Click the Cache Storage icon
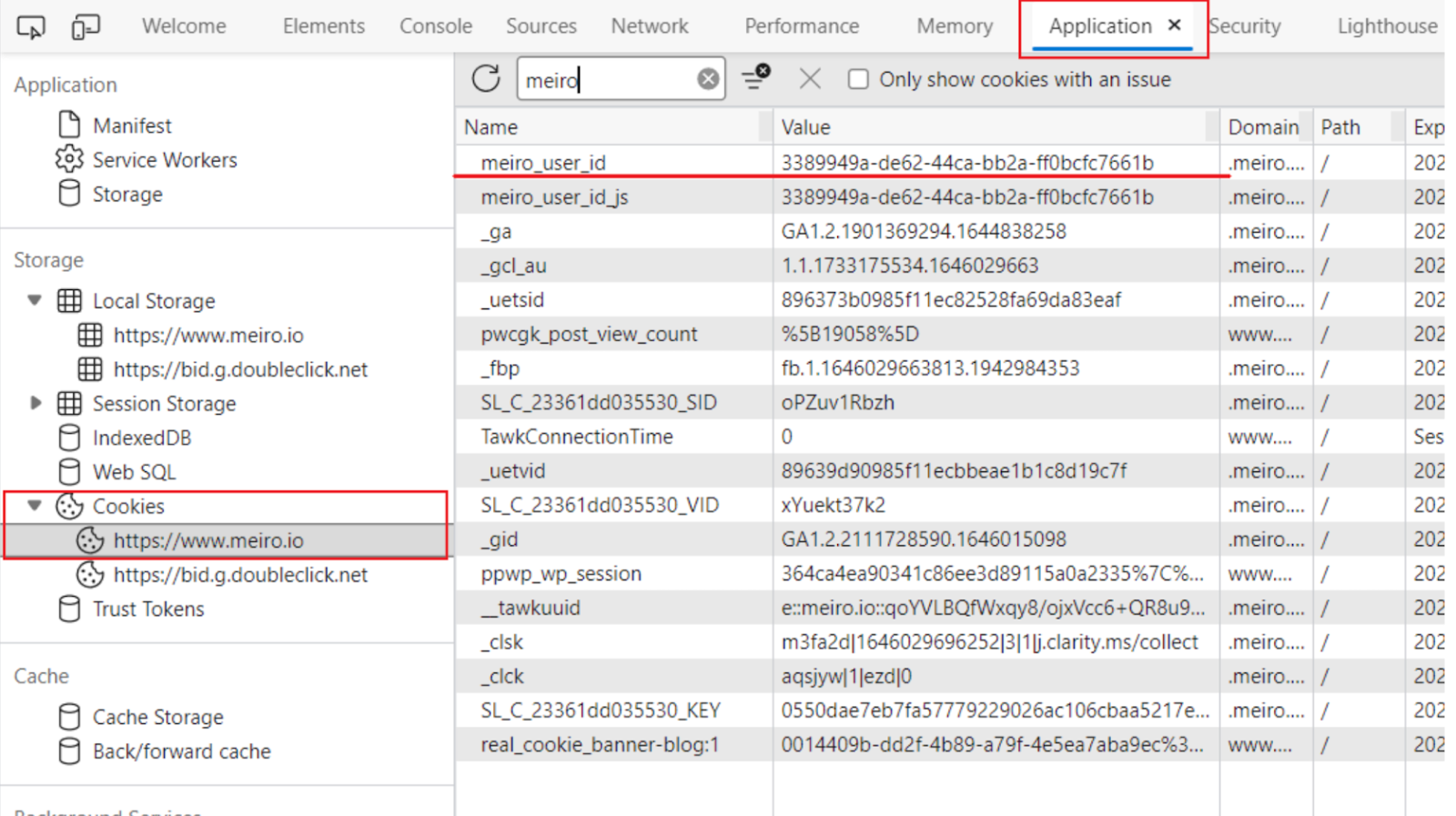This screenshot has width=1456, height=816. (x=69, y=717)
